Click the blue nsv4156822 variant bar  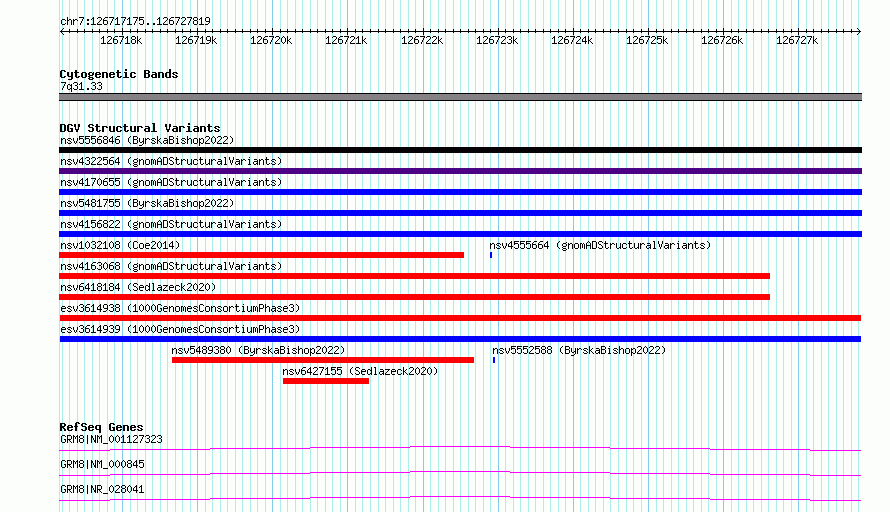(x=460, y=234)
